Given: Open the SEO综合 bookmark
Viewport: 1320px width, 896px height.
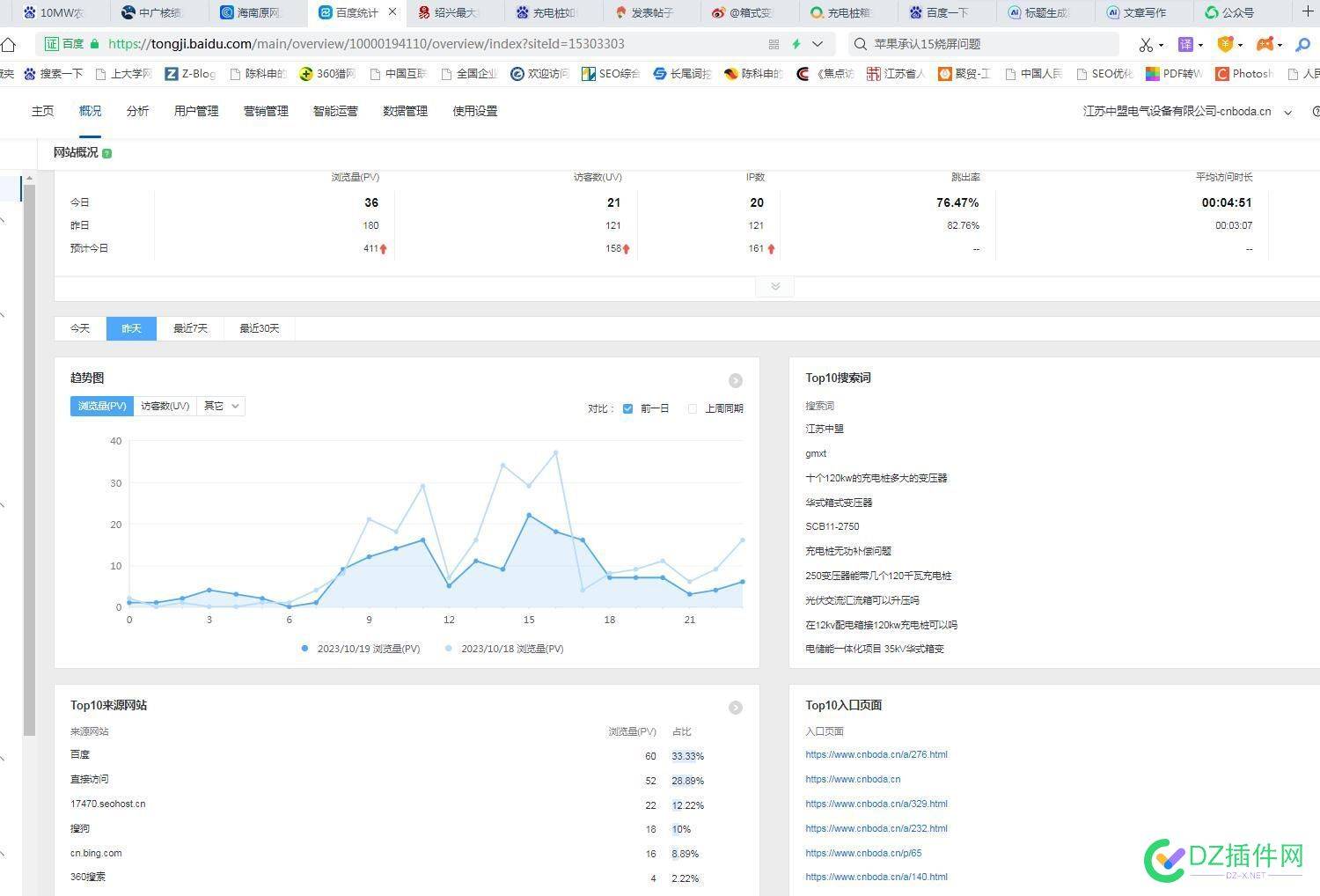Looking at the screenshot, I should pos(610,74).
